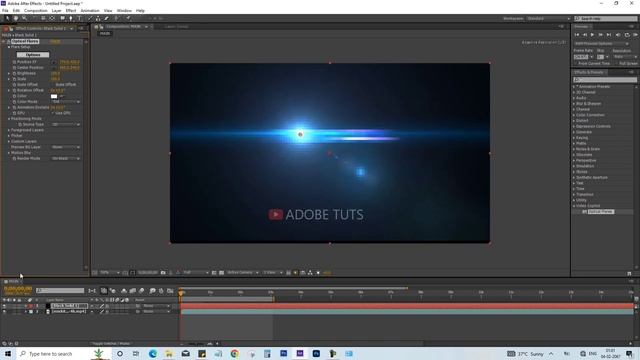This screenshot has width=640, height=360.
Task: Open the Preview BG Layer dropdown
Action: (x=66, y=147)
